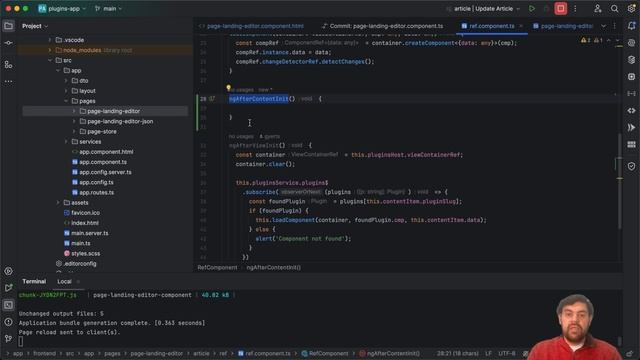This screenshot has width=640, height=360.
Task: Open app.component.html in project tree
Action: click(x=106, y=152)
